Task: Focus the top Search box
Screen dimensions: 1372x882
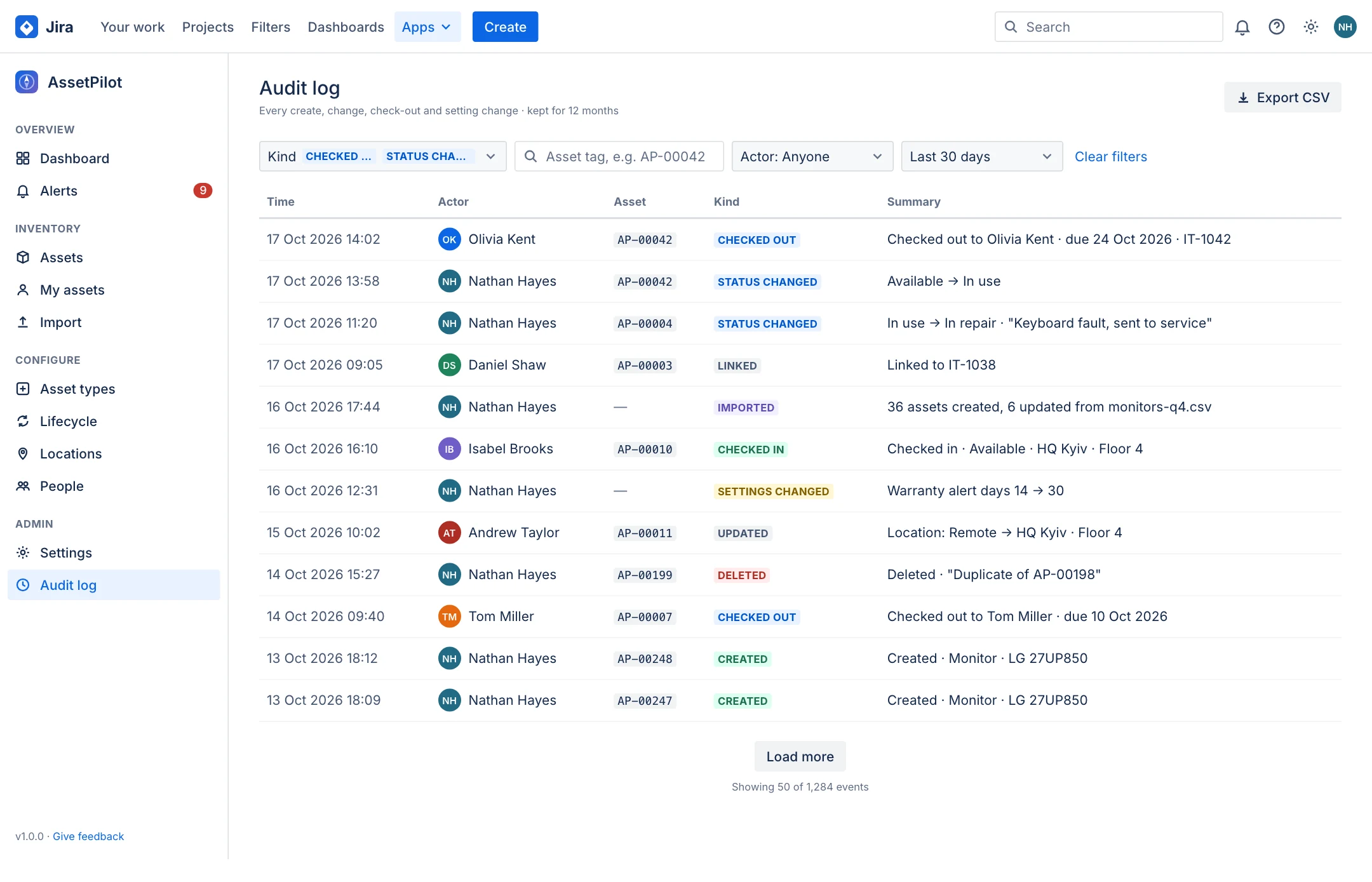Action: 1108,27
